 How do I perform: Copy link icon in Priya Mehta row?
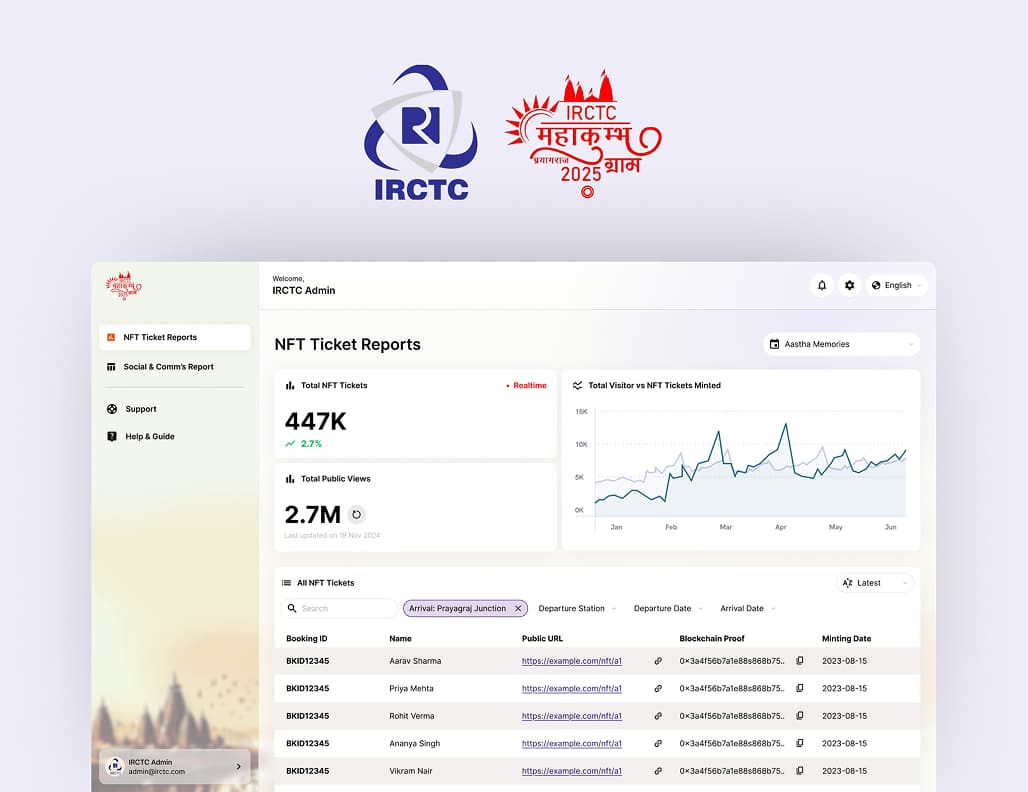(x=658, y=688)
